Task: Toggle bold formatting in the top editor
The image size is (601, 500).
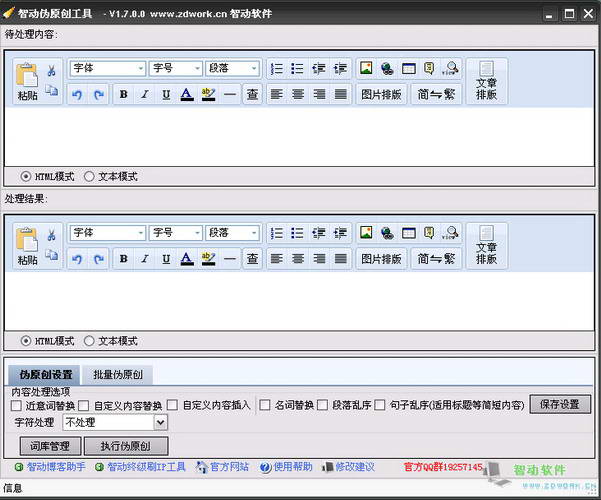Action: point(123,94)
